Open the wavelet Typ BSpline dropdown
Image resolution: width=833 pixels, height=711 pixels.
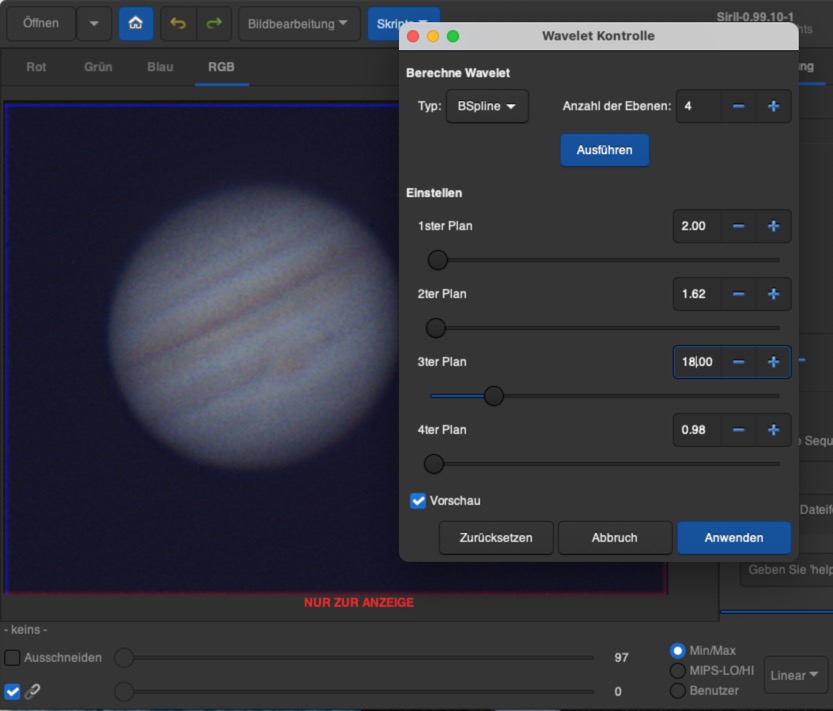point(487,106)
